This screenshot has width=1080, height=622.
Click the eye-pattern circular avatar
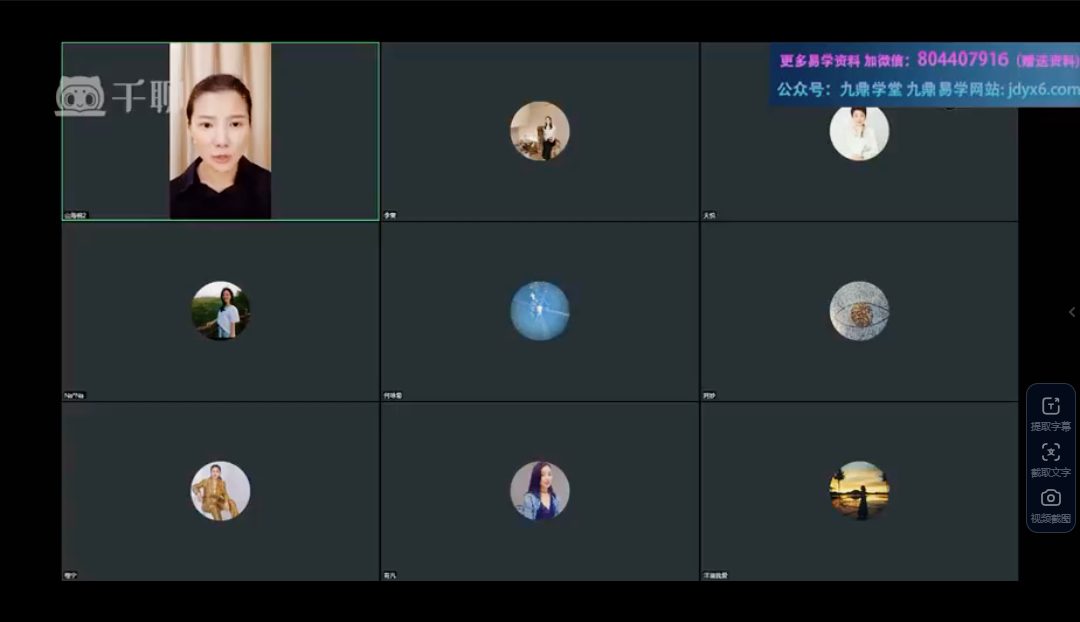click(x=859, y=311)
